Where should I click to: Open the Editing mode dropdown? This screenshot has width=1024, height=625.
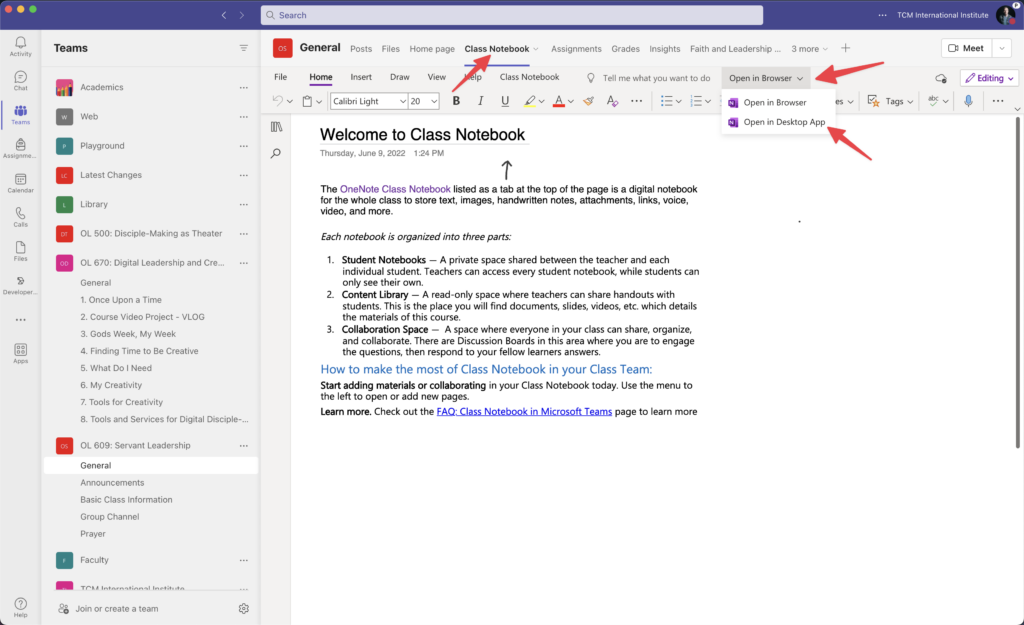989,78
